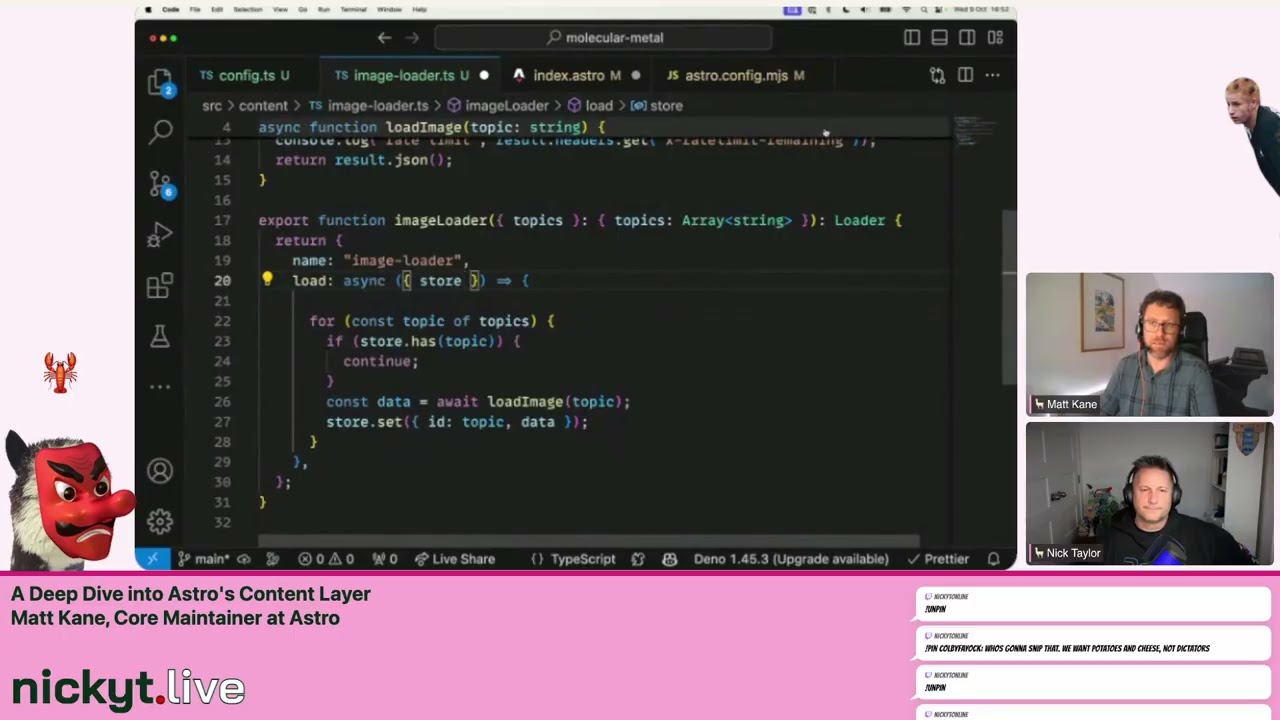1280x720 pixels.
Task: Open the image-loader.ts breadcrumb
Action: pos(368,105)
